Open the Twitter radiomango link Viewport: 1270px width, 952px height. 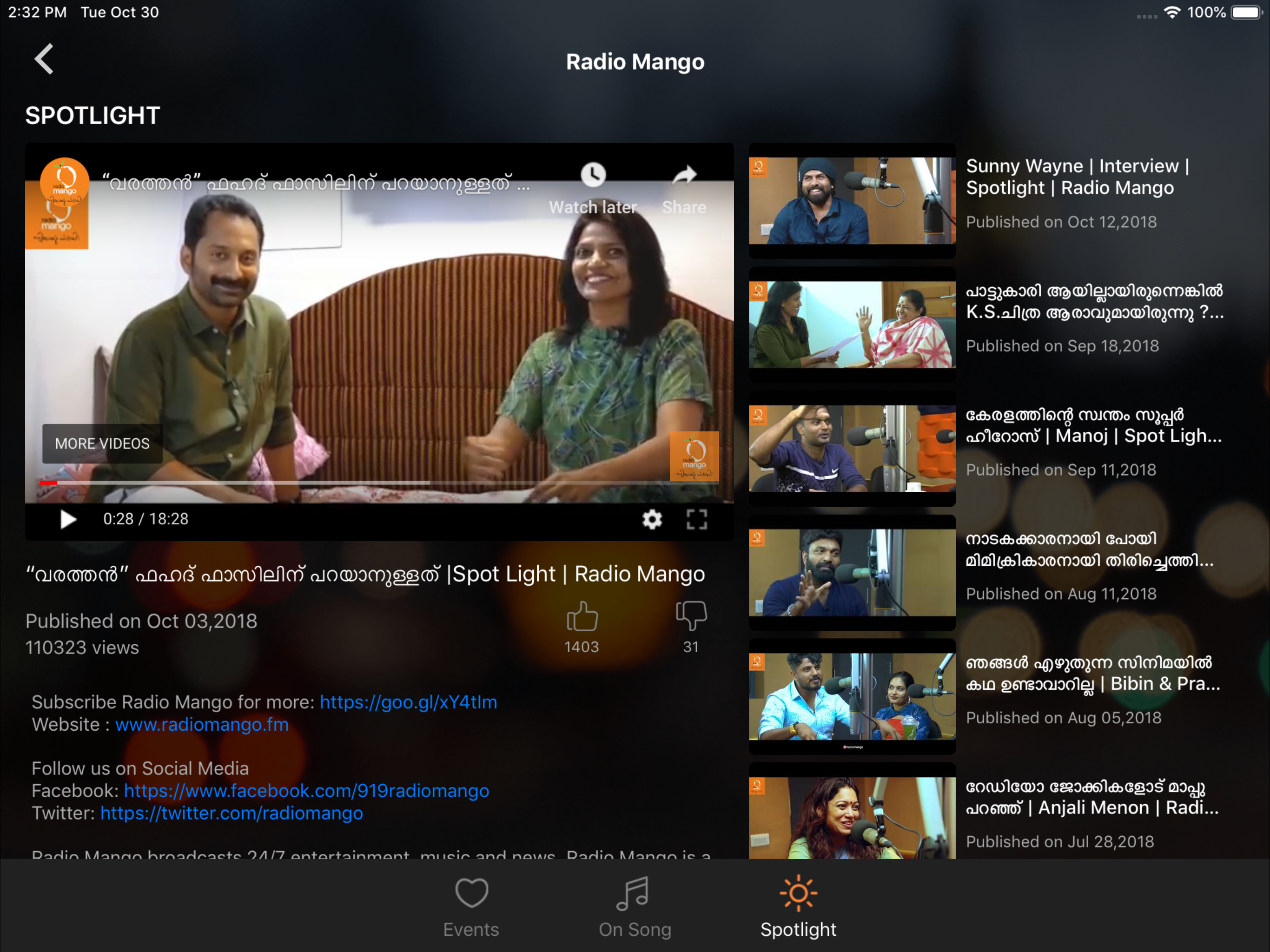[x=232, y=813]
